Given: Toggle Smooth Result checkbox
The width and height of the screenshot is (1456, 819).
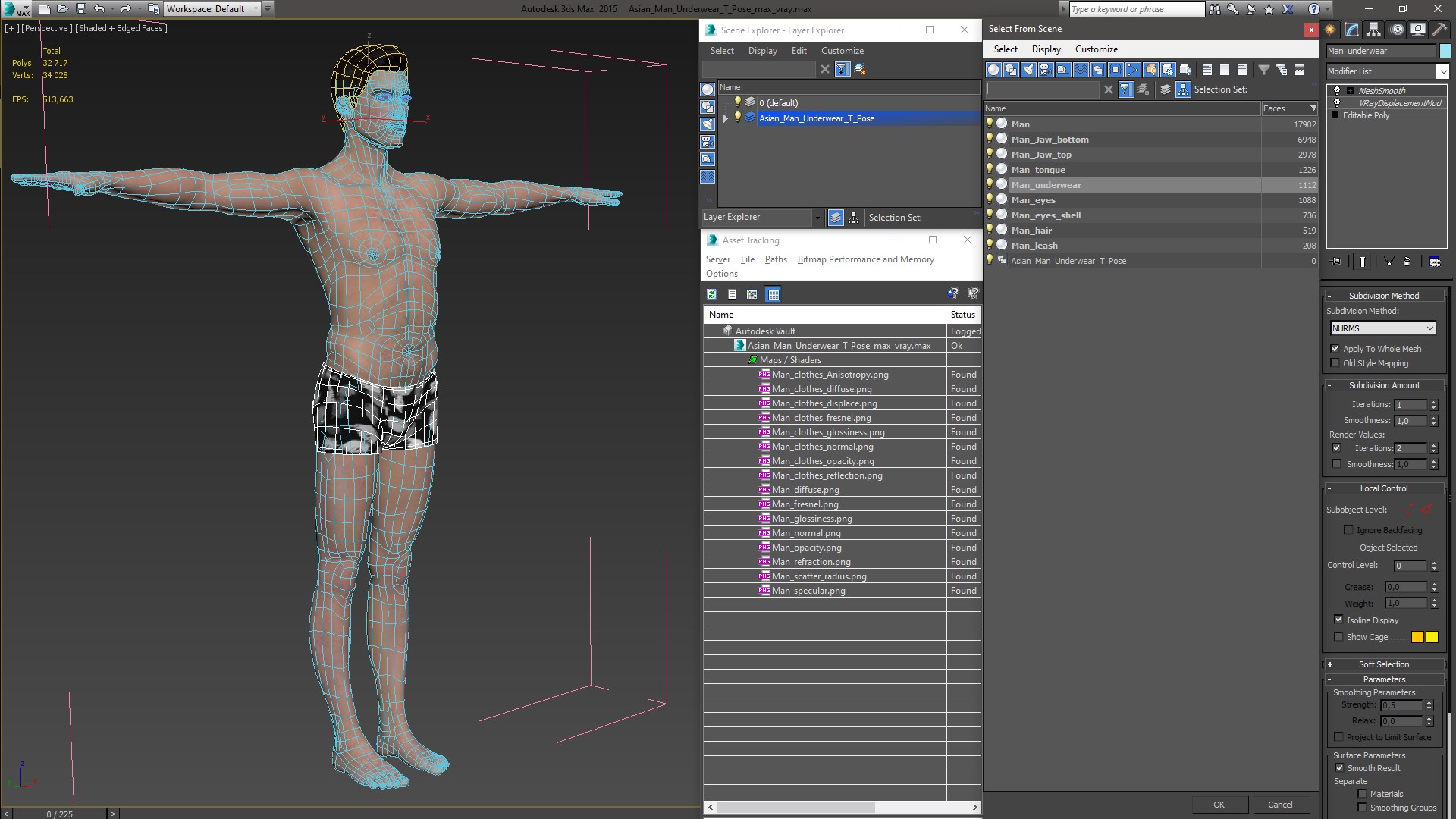Looking at the screenshot, I should click(1339, 768).
